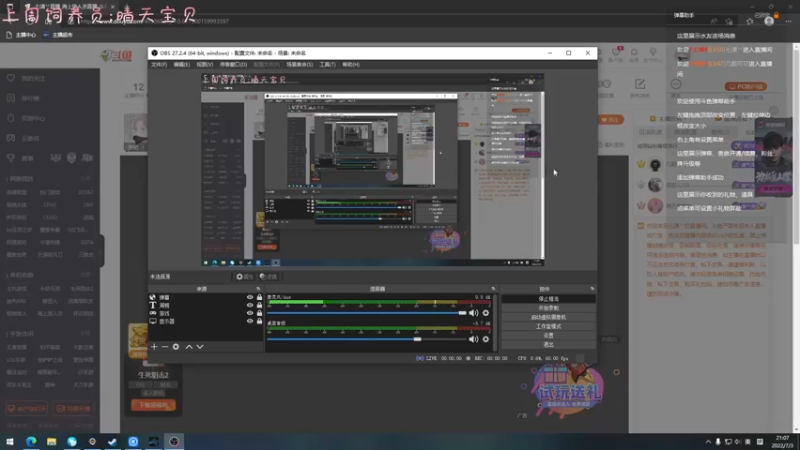The image size is (800, 450).
Task: Toggle the lock on the 显示器 source
Action: point(259,321)
